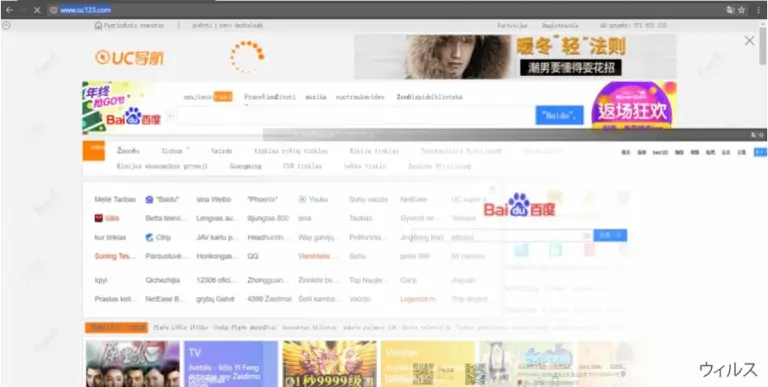Open the translate page icon
This screenshot has width=768, height=387.
[730, 10]
